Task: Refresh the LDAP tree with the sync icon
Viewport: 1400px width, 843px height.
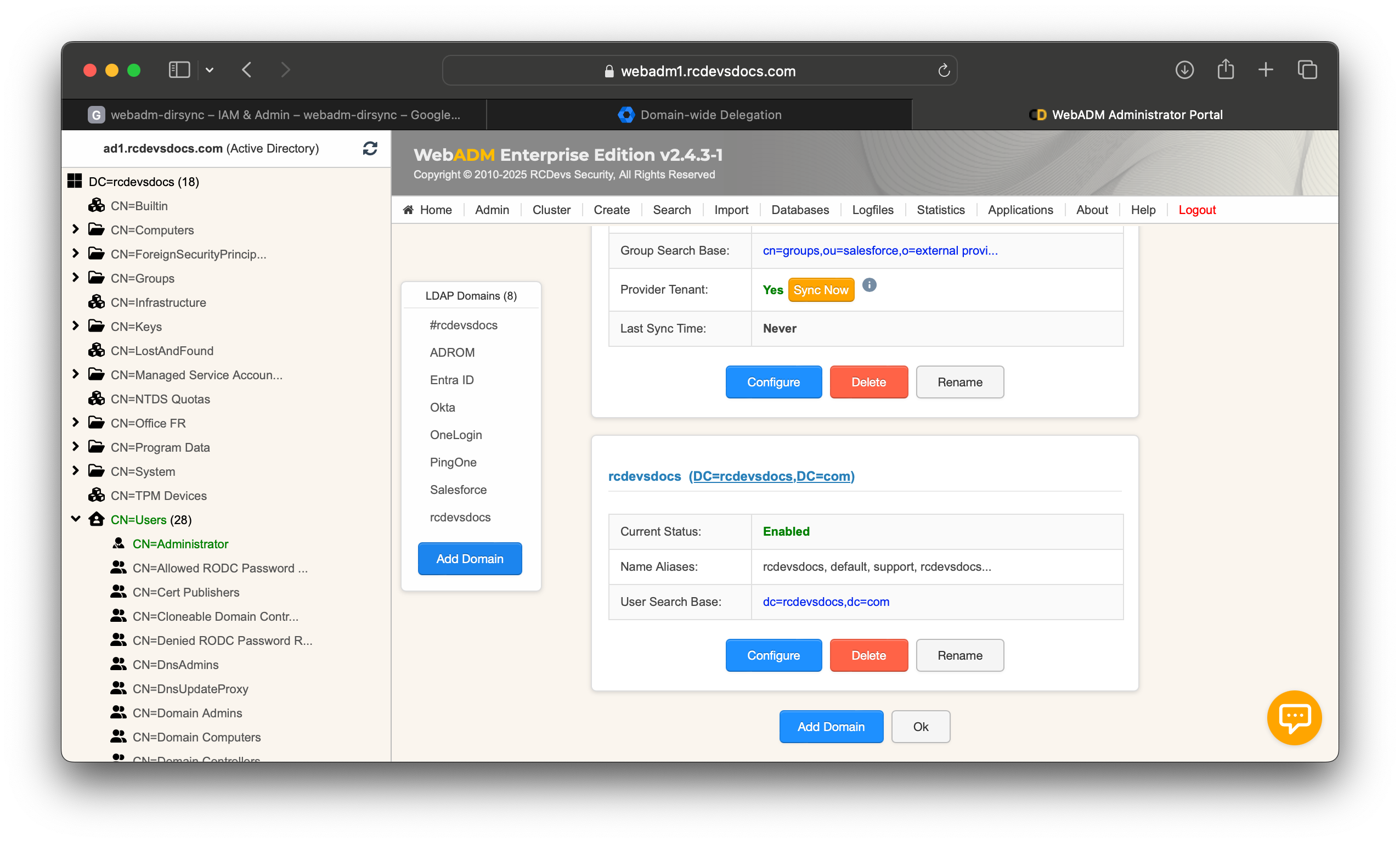Action: (x=370, y=148)
